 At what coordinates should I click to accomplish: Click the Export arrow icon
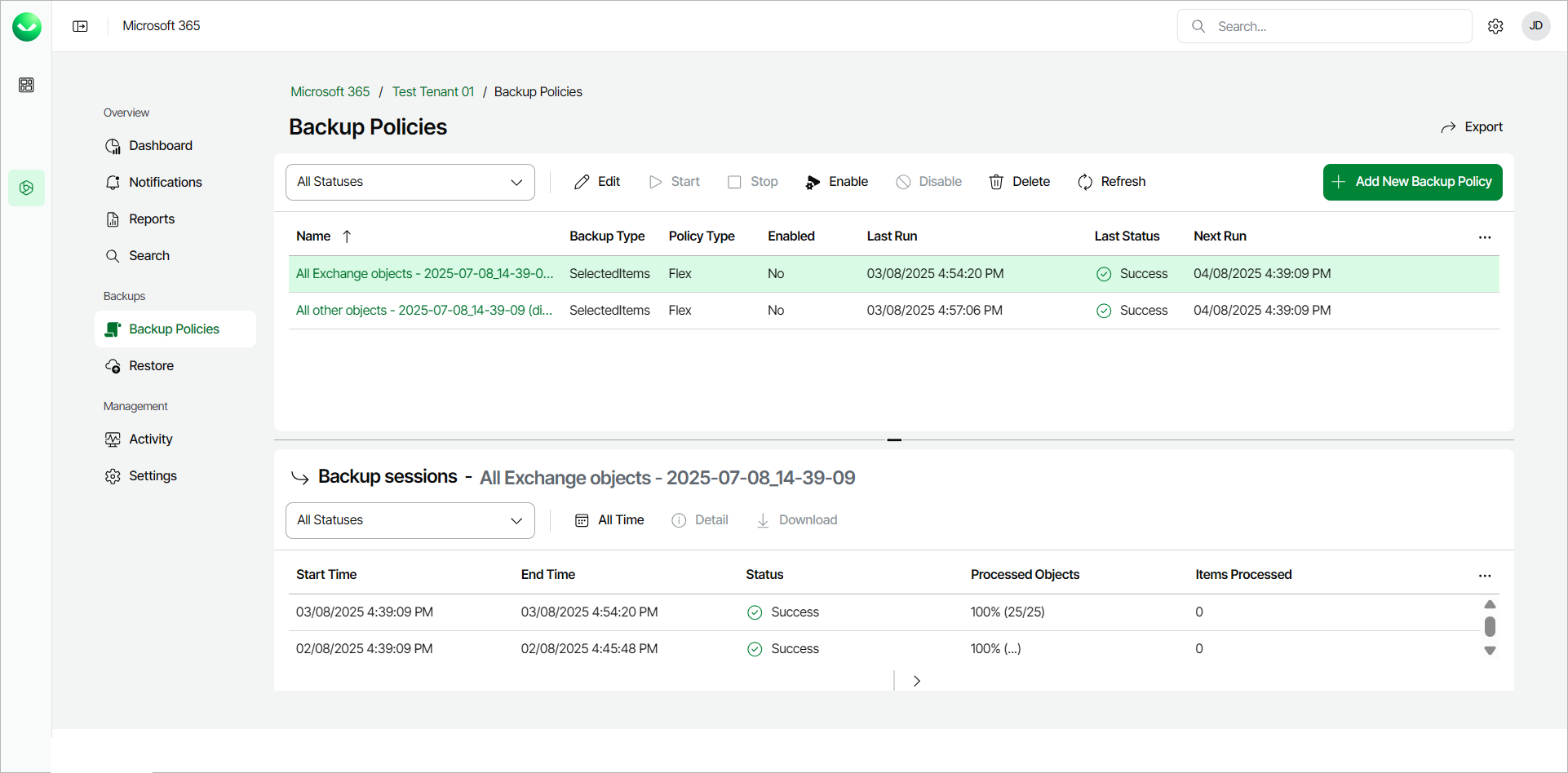pyautogui.click(x=1448, y=127)
